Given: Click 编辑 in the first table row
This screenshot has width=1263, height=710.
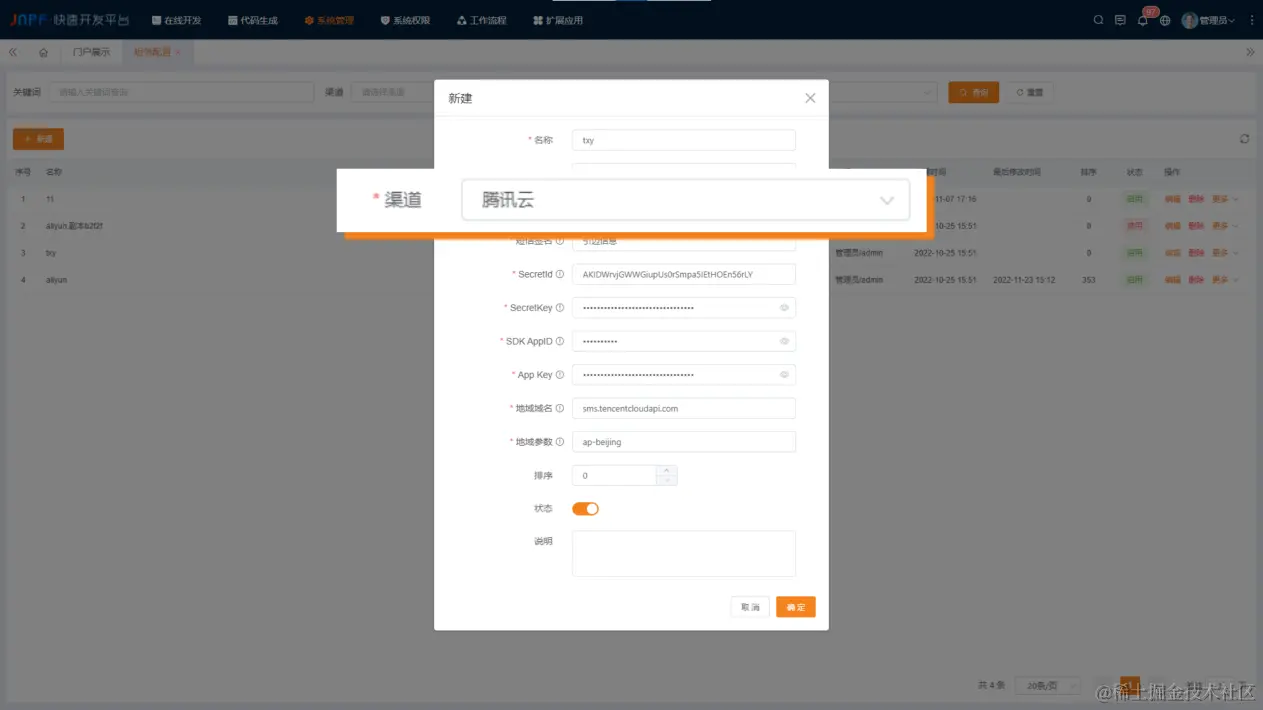Looking at the screenshot, I should 1172,199.
